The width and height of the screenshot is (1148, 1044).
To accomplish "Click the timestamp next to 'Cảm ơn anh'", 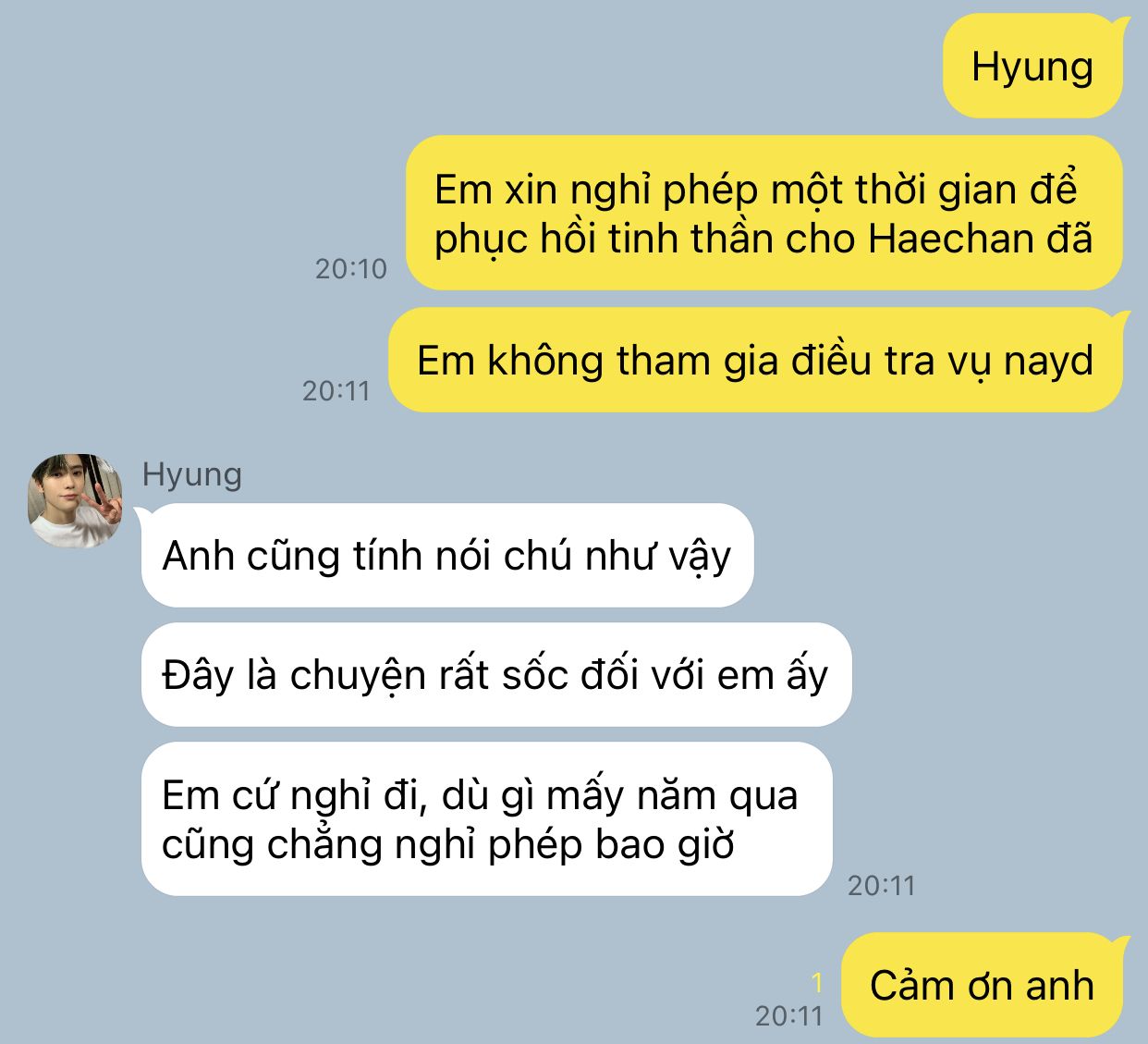I will click(x=789, y=1016).
